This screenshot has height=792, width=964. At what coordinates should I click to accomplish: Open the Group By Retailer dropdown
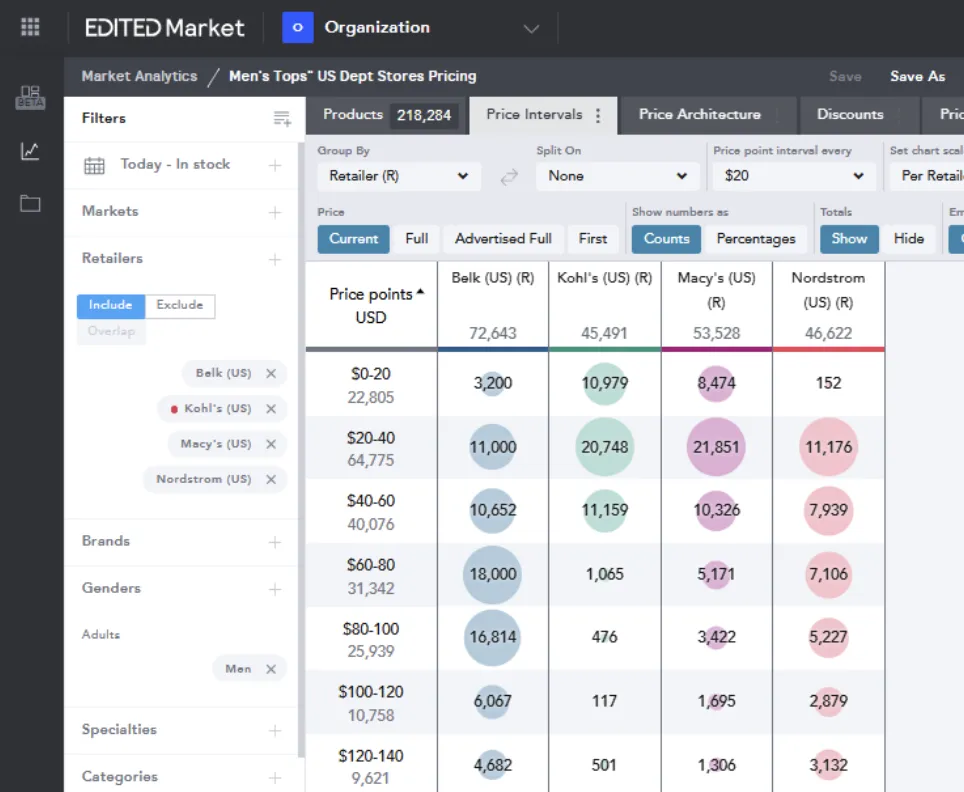point(398,176)
